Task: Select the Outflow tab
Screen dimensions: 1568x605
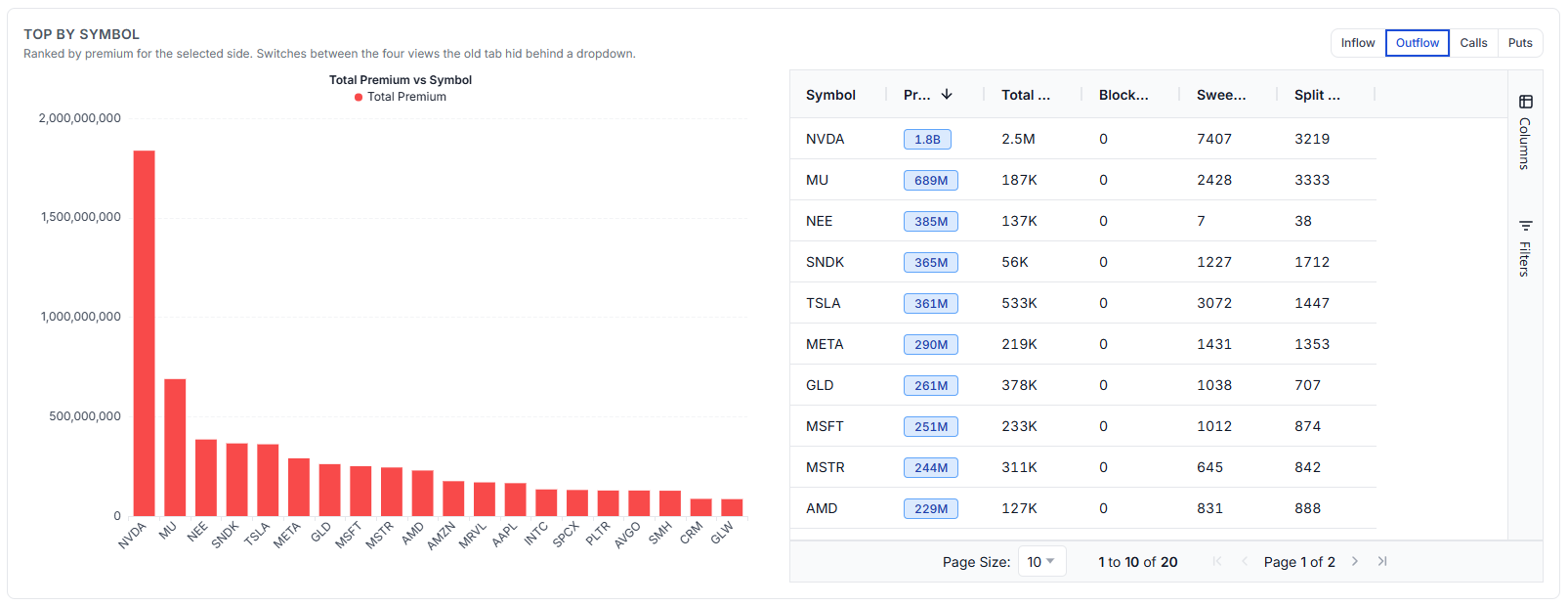Action: 1417,43
